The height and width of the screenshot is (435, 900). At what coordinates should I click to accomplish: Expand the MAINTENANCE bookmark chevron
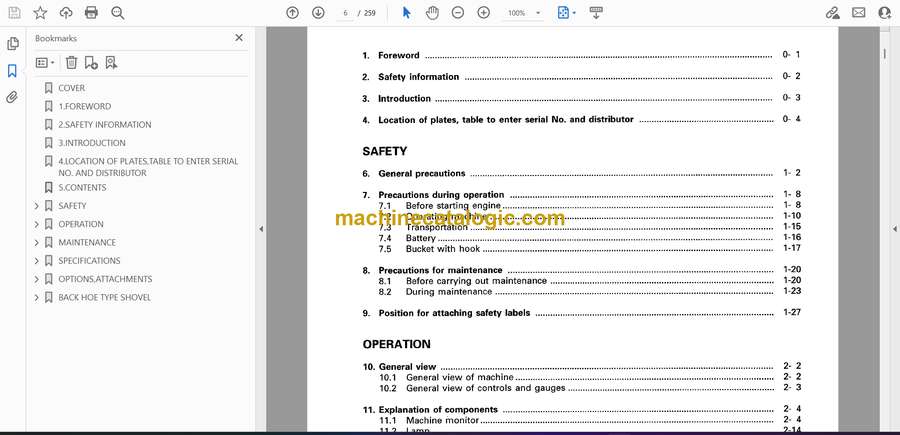click(37, 243)
